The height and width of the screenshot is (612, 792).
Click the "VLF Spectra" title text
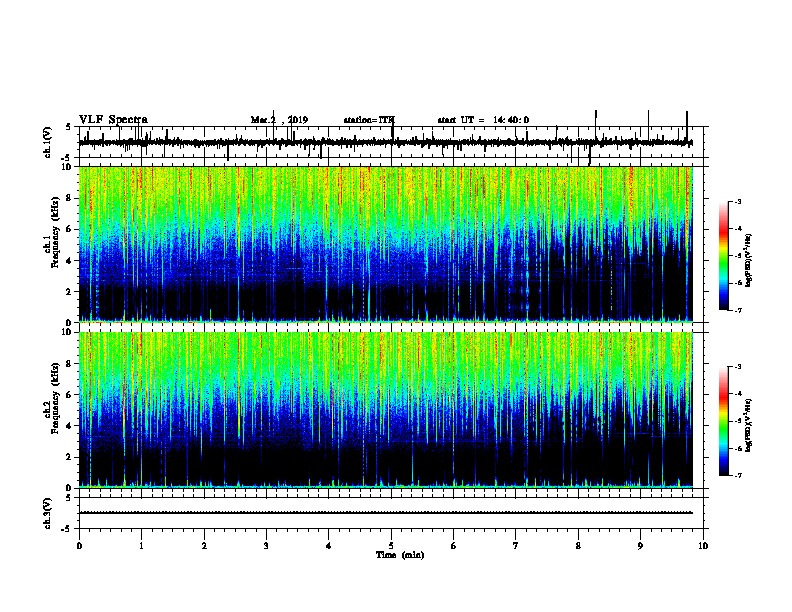click(113, 120)
